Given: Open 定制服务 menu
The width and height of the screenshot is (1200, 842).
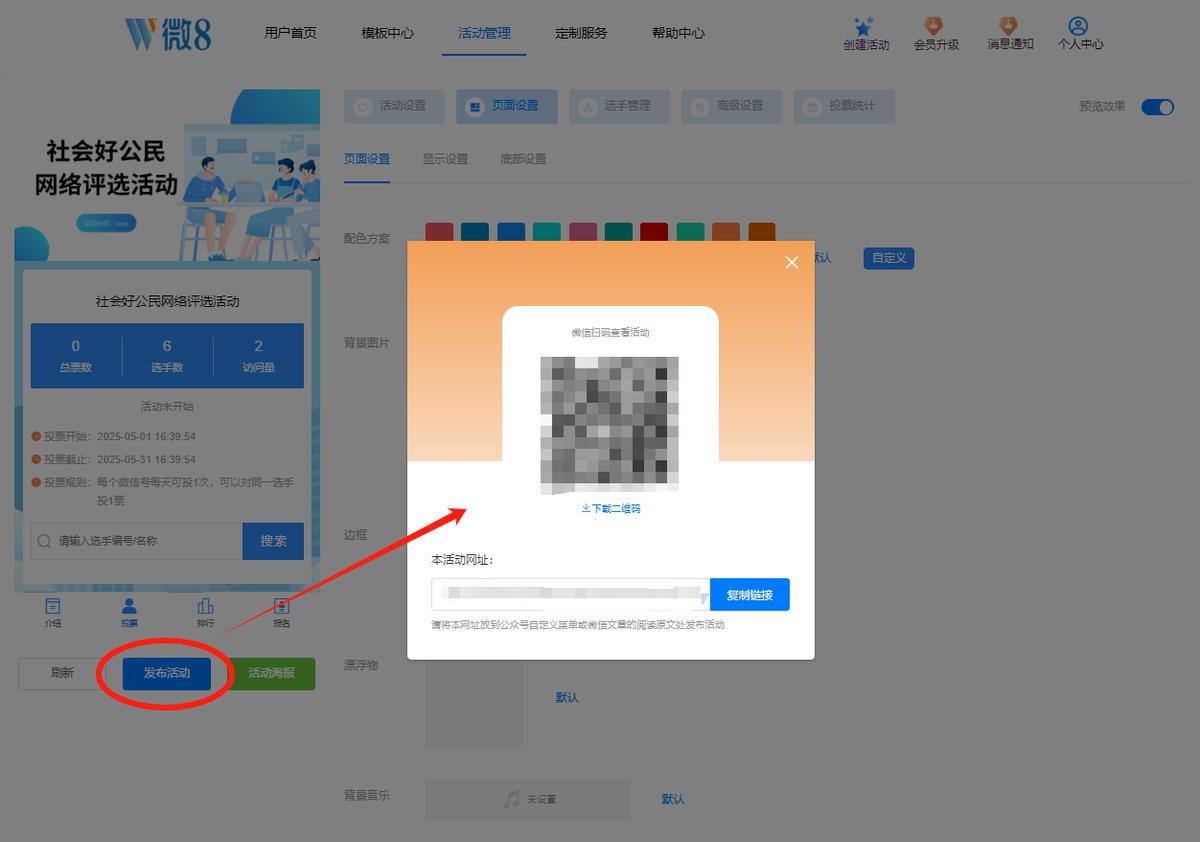Looking at the screenshot, I should 581,33.
